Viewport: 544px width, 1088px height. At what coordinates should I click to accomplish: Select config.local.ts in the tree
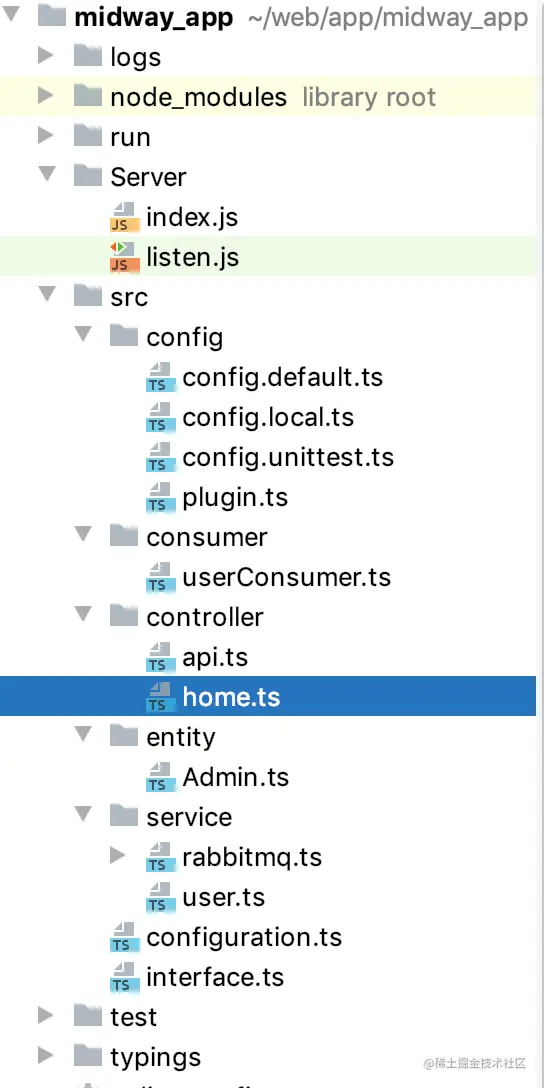click(268, 417)
